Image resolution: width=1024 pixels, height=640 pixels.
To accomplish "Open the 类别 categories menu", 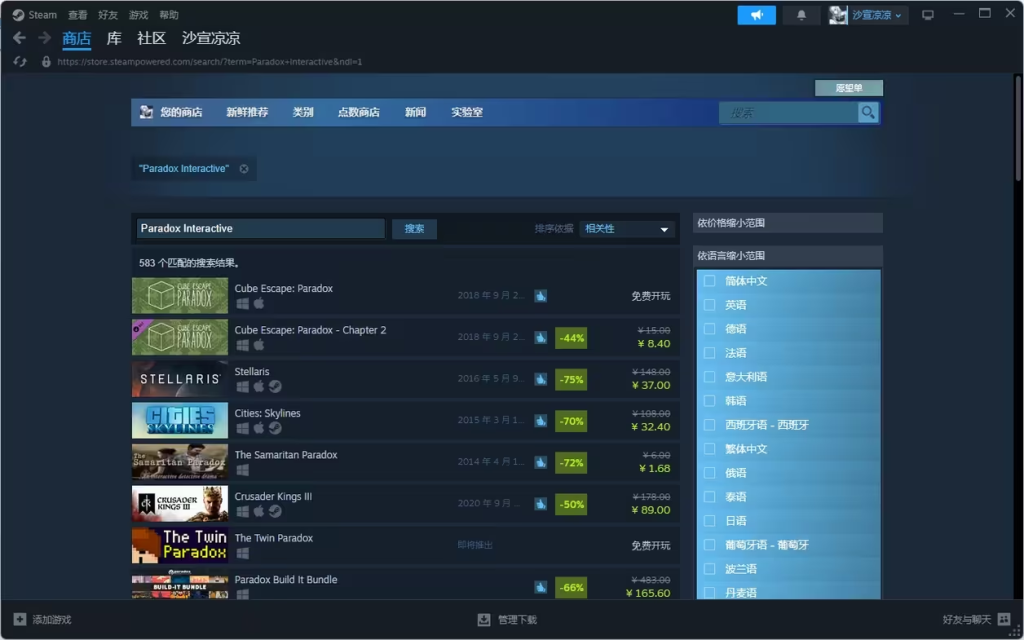I will (x=303, y=112).
